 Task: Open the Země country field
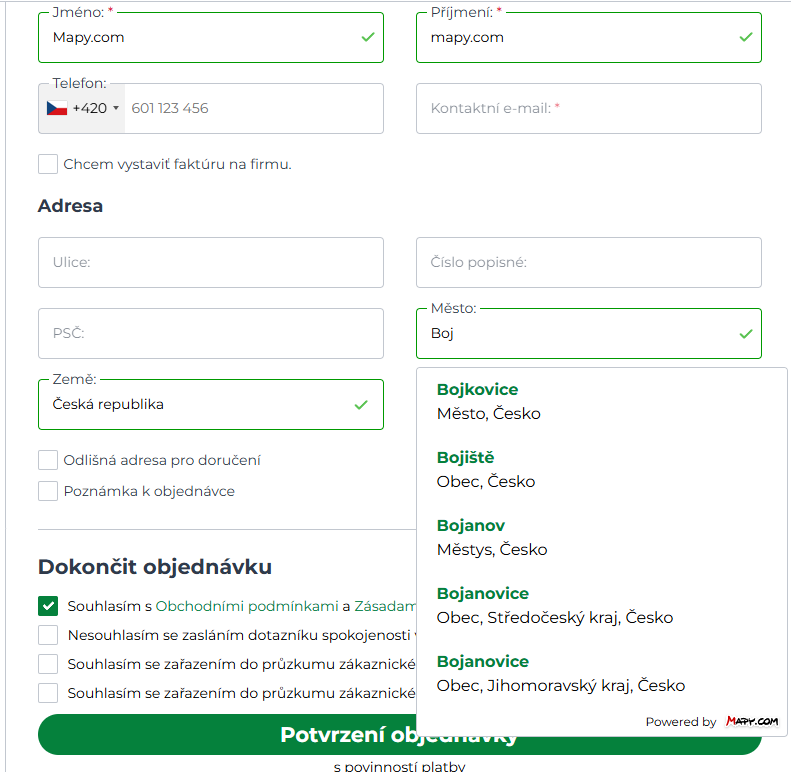211,405
